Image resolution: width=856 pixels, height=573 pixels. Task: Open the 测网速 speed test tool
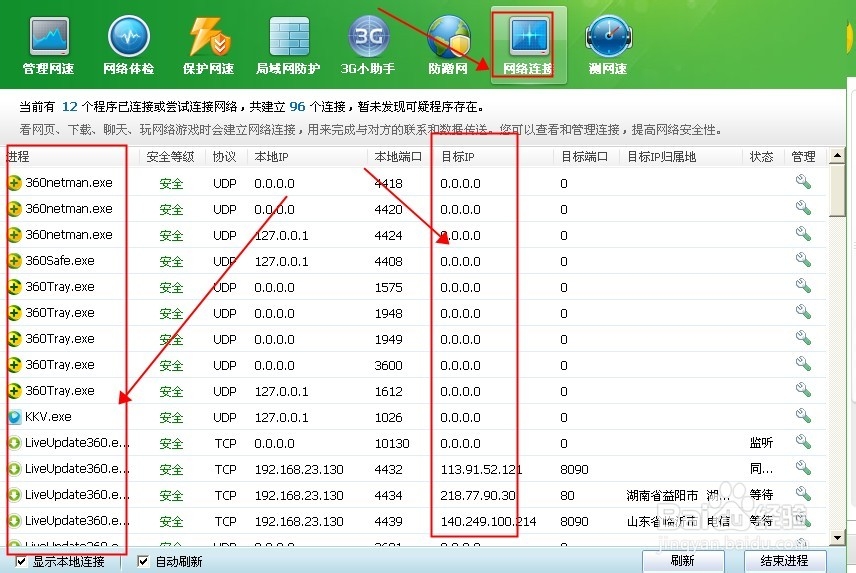[x=608, y=46]
